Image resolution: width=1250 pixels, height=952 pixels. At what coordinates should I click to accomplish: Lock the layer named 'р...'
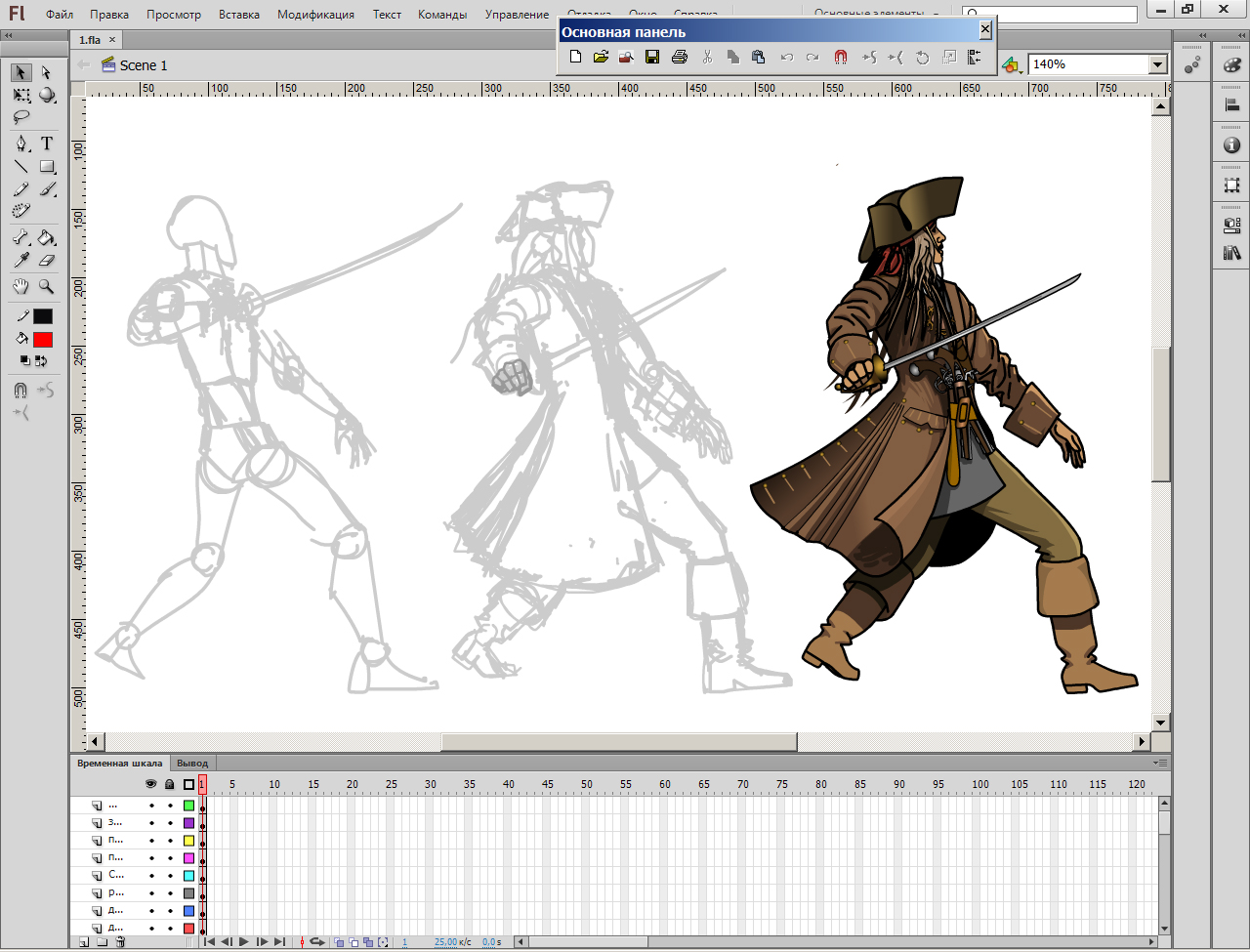click(x=170, y=893)
